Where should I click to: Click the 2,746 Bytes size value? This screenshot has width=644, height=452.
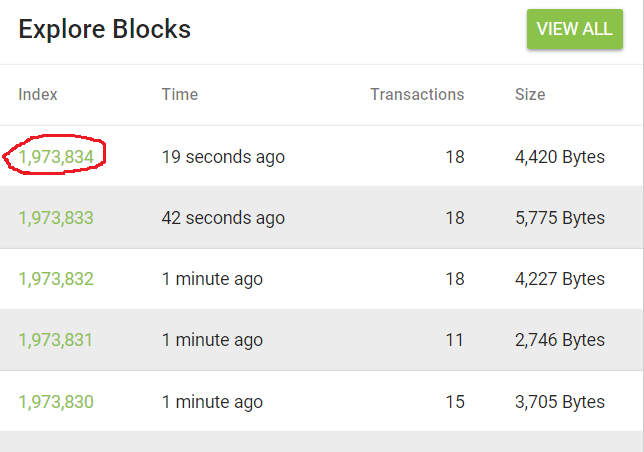click(x=560, y=340)
